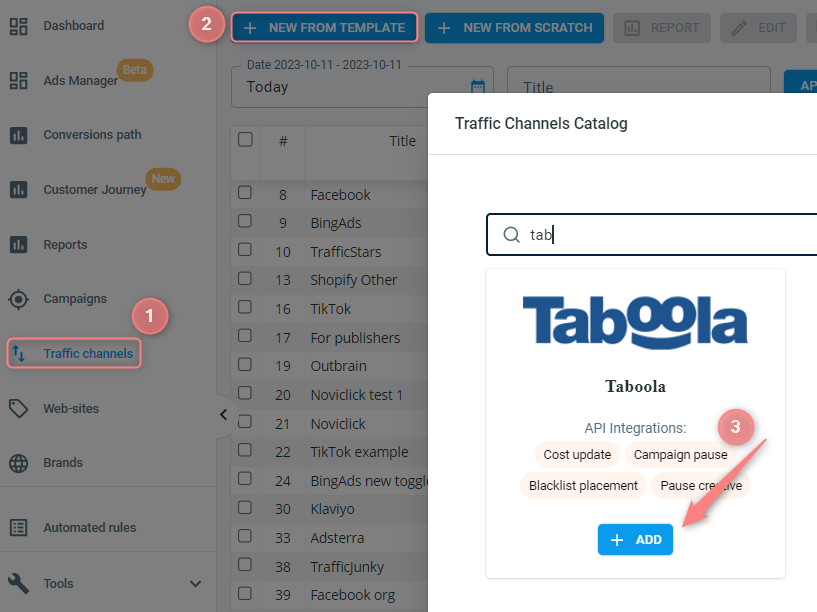This screenshot has height=612, width=817.
Task: Go to Dashboard menu item
Action: click(73, 26)
